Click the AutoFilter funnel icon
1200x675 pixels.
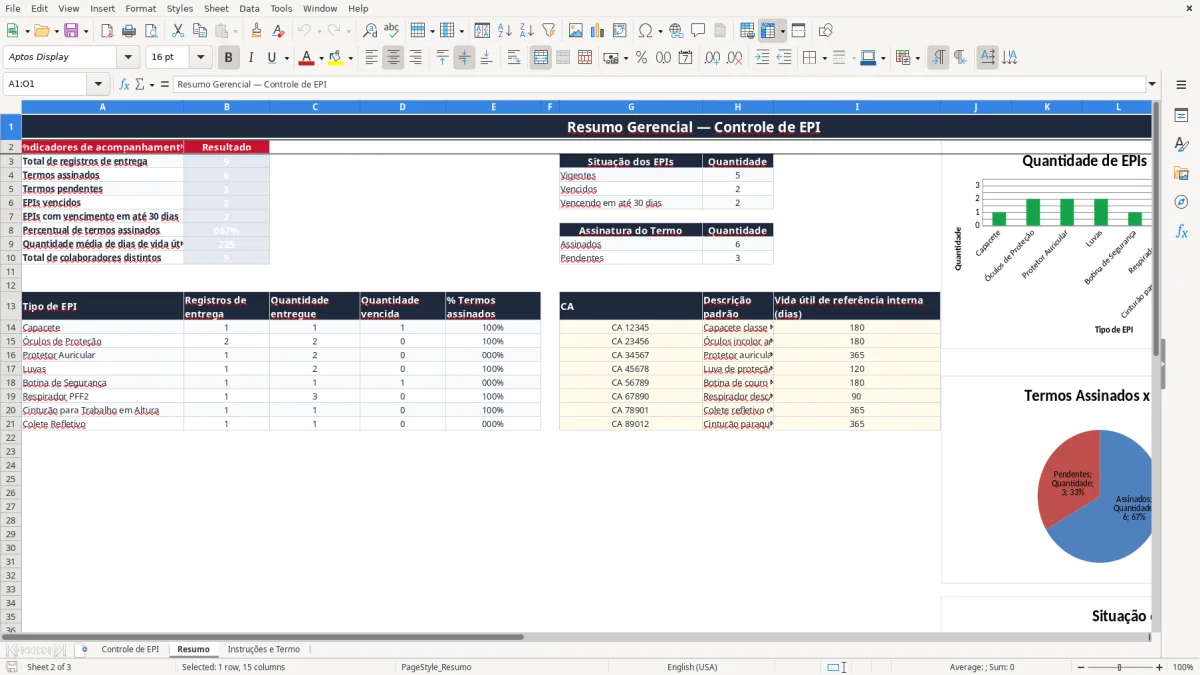click(x=548, y=31)
